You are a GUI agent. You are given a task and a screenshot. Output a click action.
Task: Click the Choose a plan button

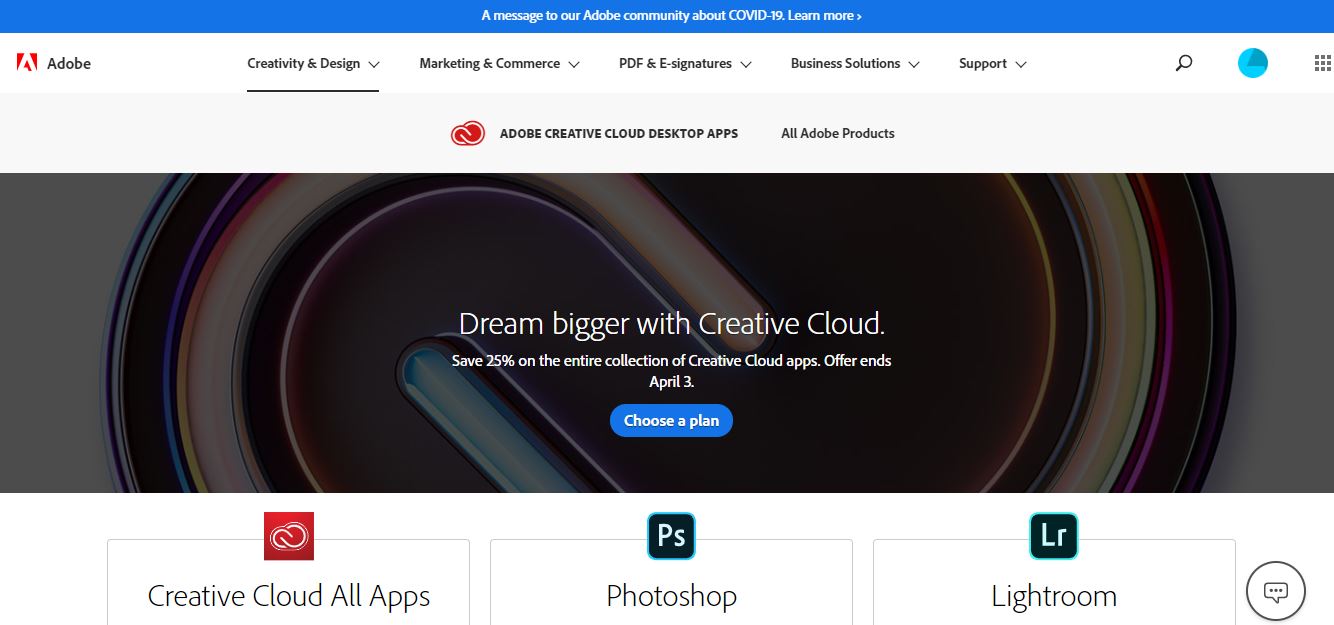pos(671,420)
